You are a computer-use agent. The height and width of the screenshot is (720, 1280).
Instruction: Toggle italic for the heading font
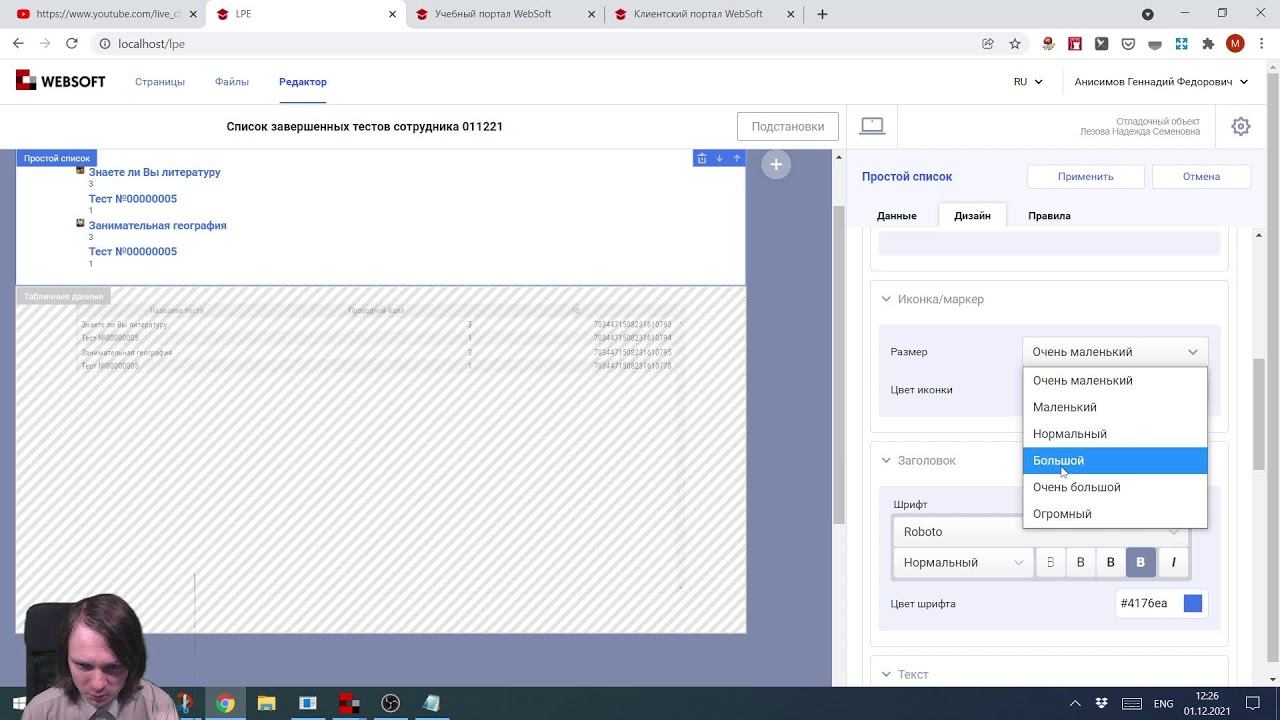coord(1173,562)
